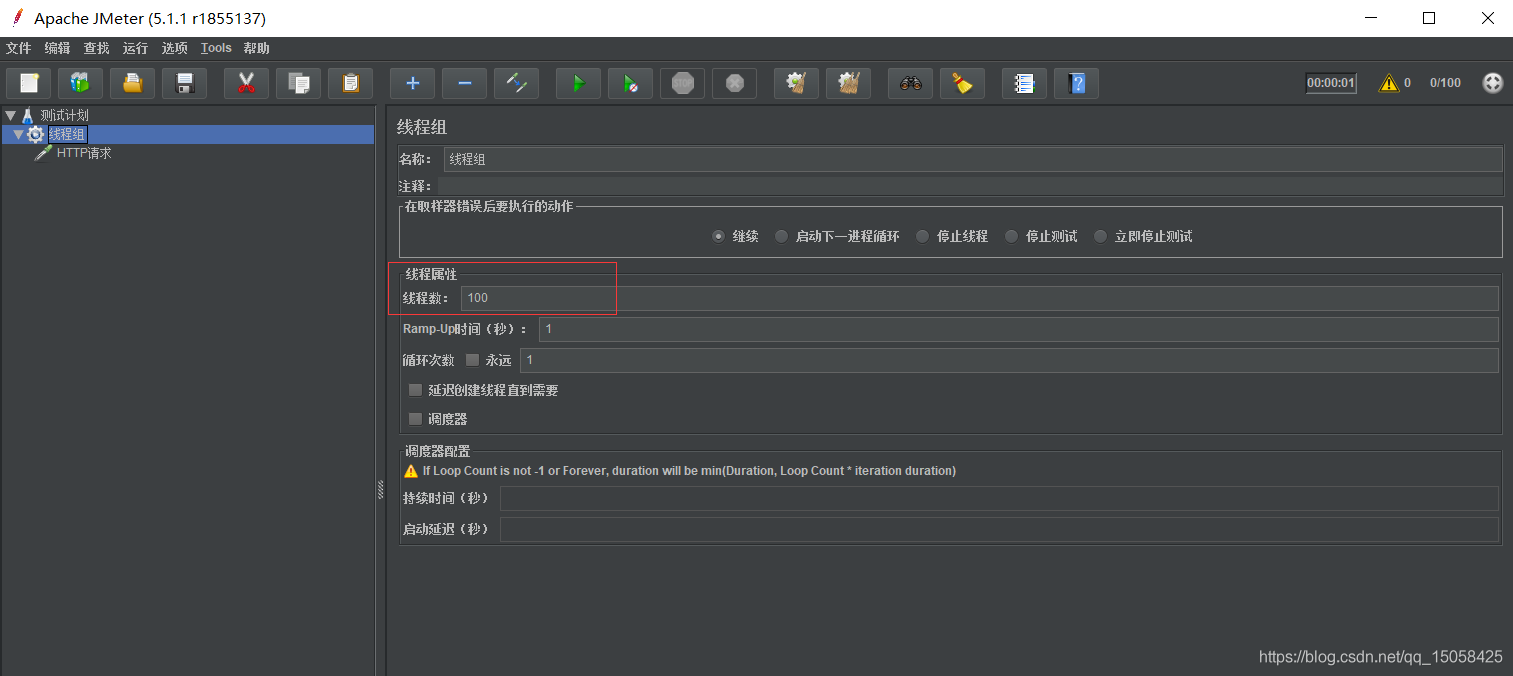The image size is (1513, 676).
Task: Save the test plan using the disk icon
Action: click(x=184, y=83)
